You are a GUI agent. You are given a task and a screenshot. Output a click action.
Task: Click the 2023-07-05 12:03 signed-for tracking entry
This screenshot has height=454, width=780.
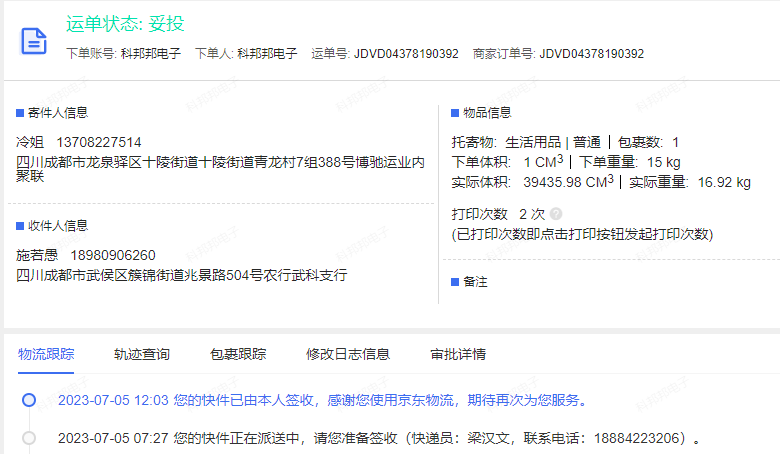(x=323, y=400)
